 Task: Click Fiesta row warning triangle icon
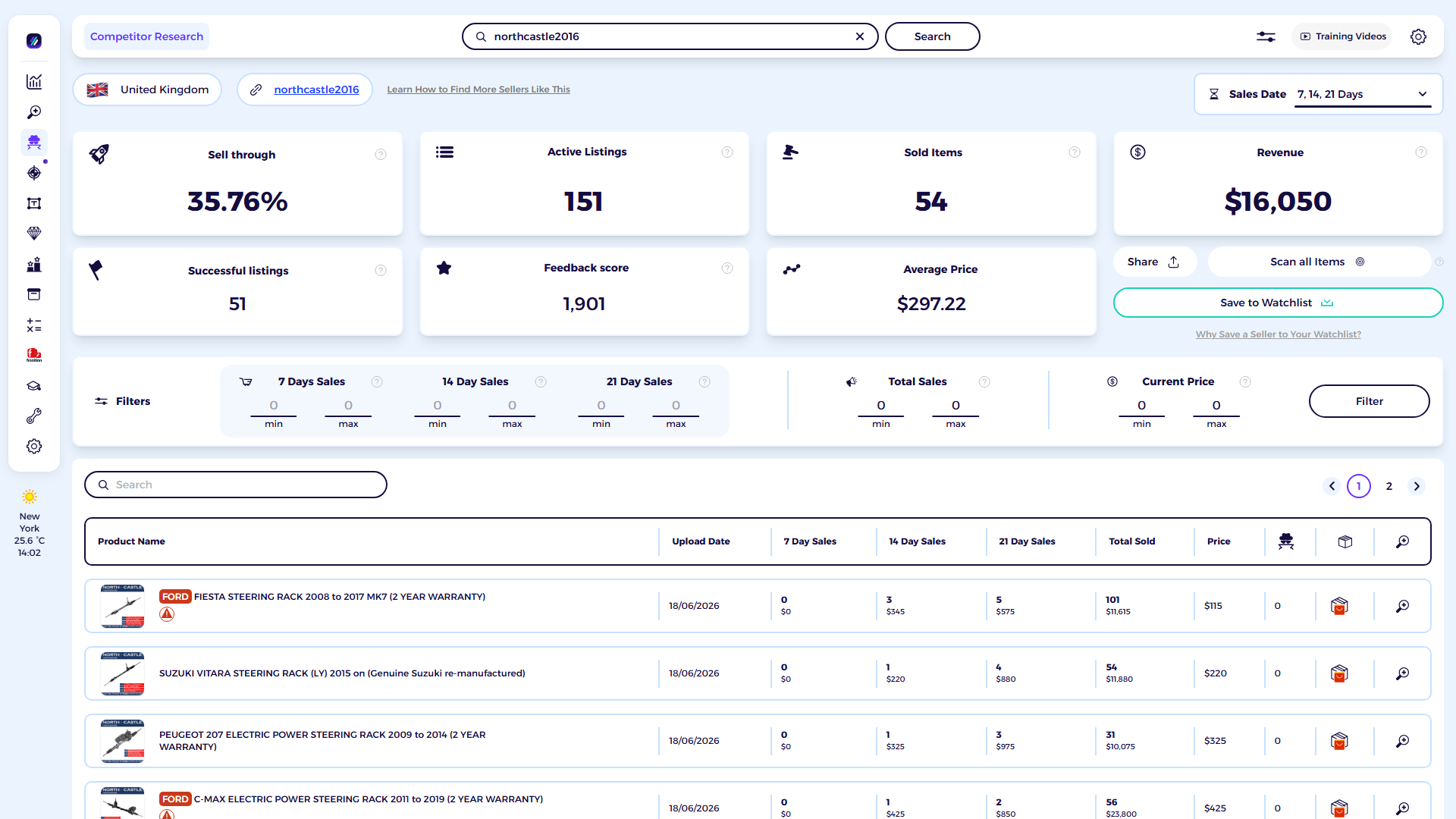[167, 614]
